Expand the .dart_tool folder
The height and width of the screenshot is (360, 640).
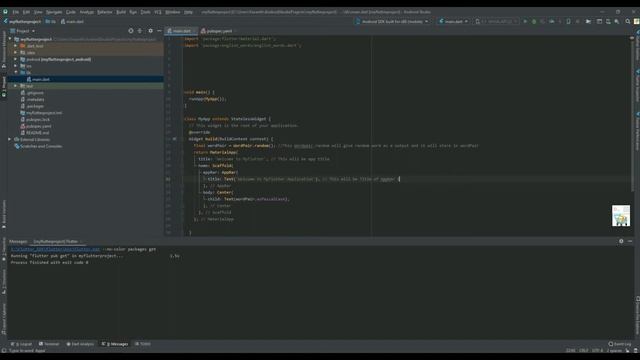coord(16,46)
